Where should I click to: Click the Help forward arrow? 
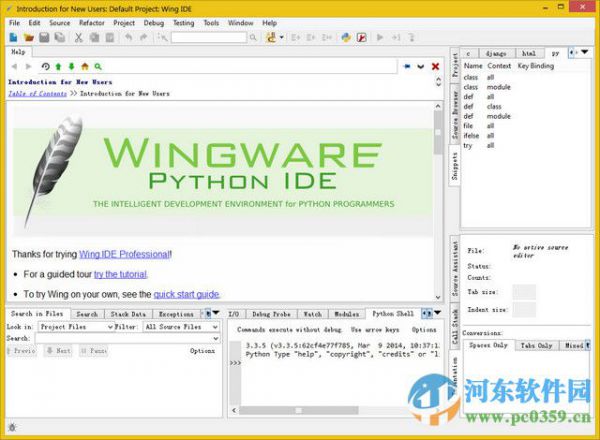click(28, 67)
